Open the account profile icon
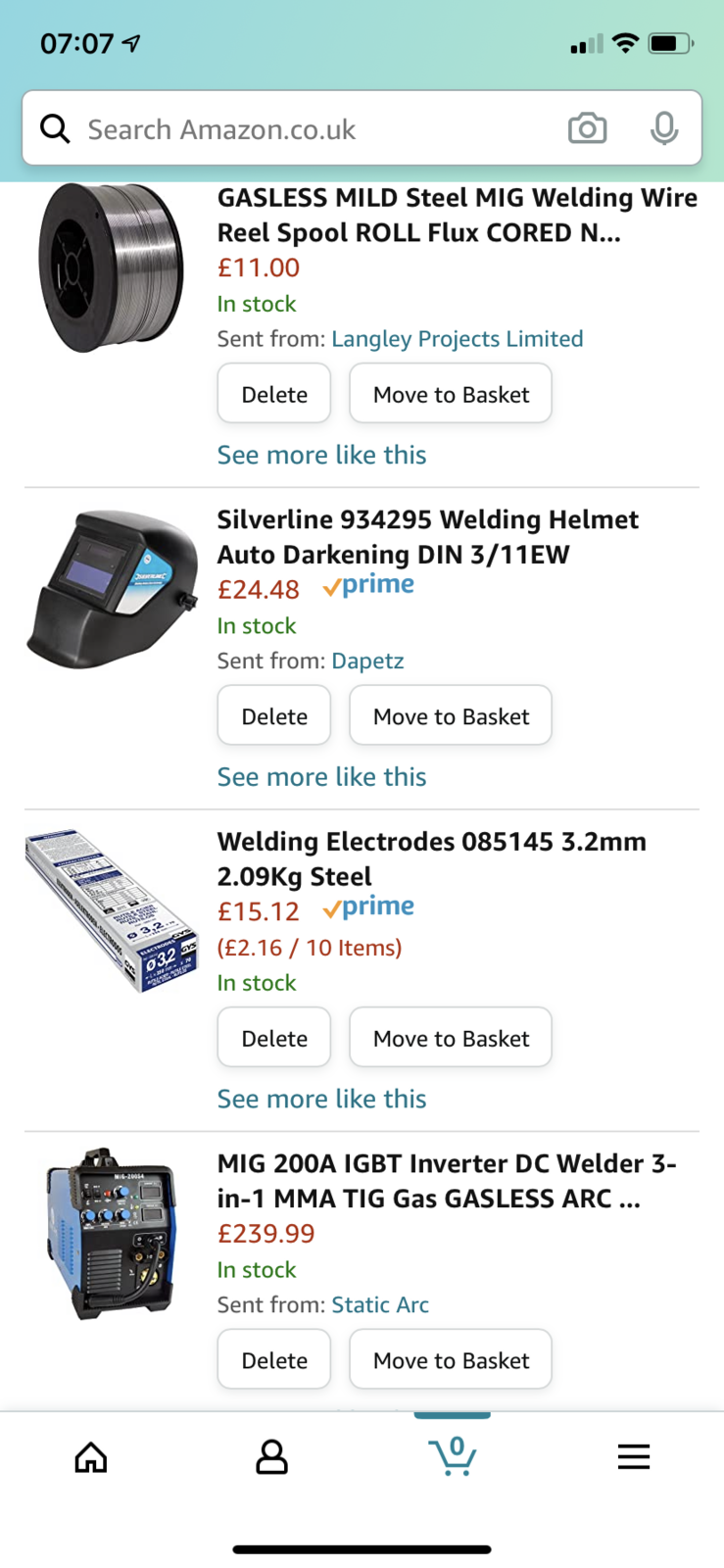Screen dimensions: 724x1568 coord(271,1457)
